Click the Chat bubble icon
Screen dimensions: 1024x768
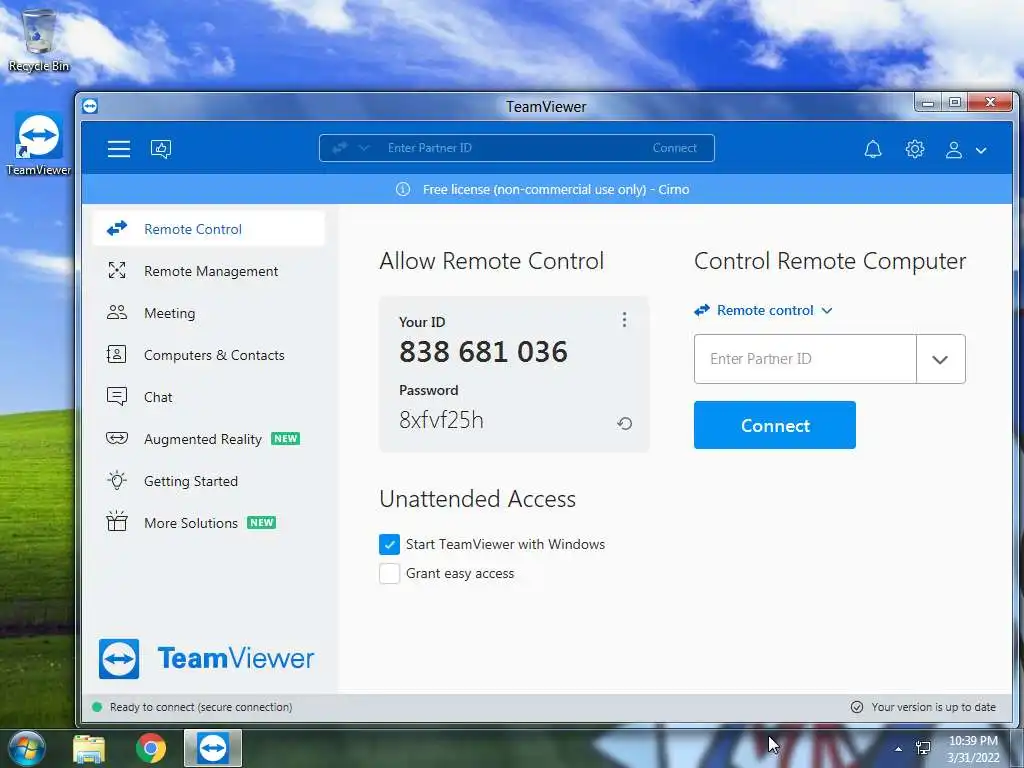click(x=117, y=396)
